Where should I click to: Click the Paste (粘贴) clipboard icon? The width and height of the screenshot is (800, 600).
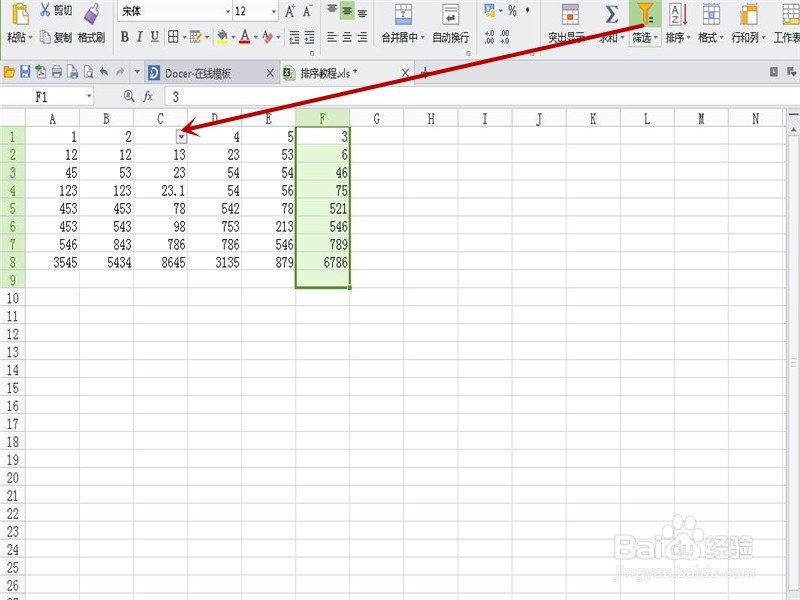[19, 14]
